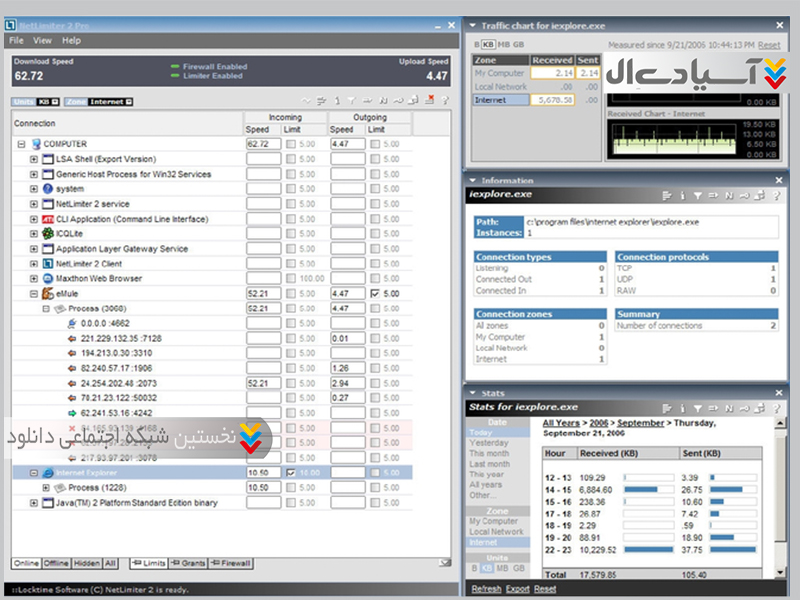Collapse the eMule tree node
The width and height of the screenshot is (800, 600).
[33, 294]
